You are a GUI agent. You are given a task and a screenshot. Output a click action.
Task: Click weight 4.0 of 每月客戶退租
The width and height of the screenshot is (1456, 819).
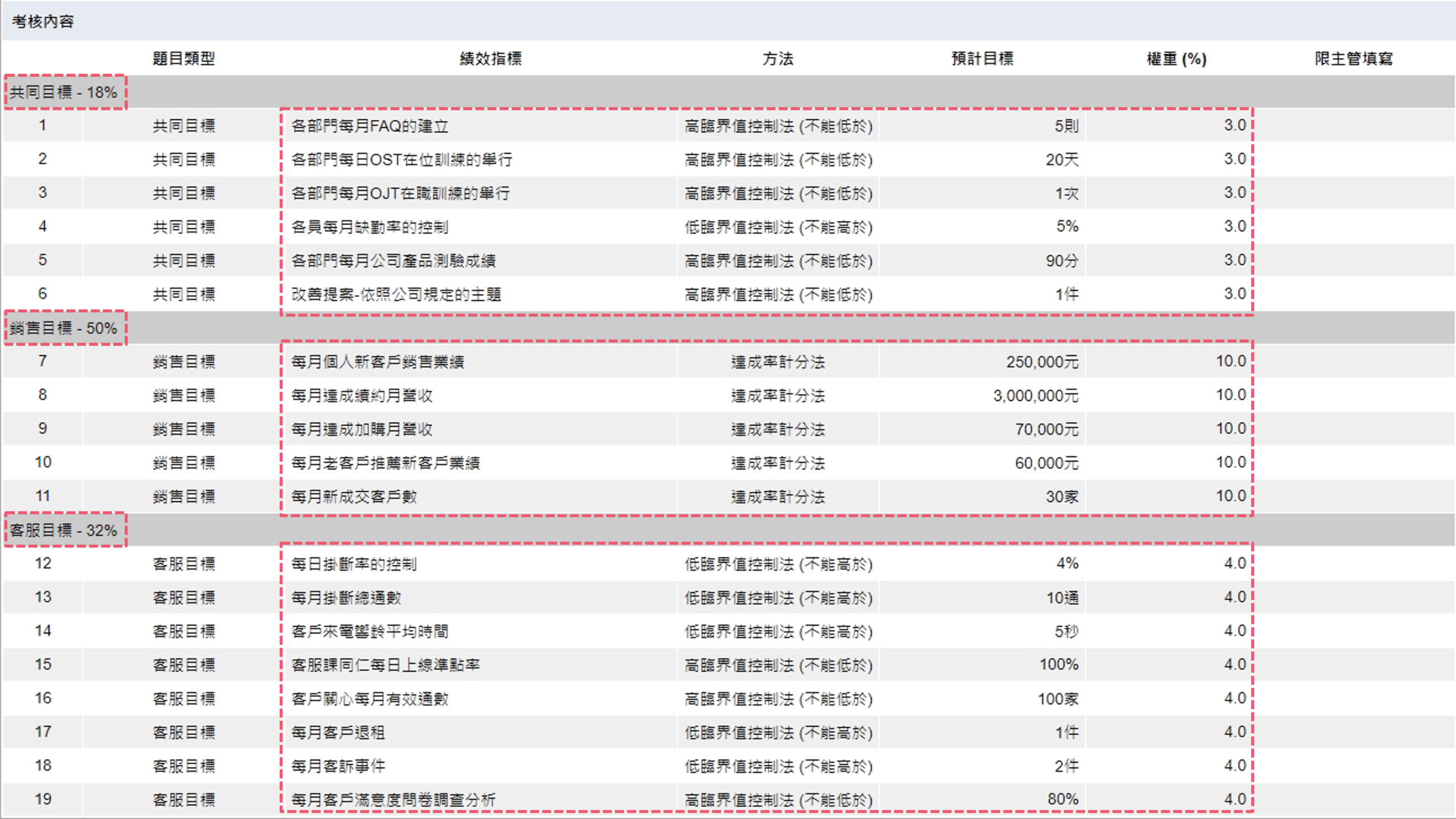(x=1234, y=732)
